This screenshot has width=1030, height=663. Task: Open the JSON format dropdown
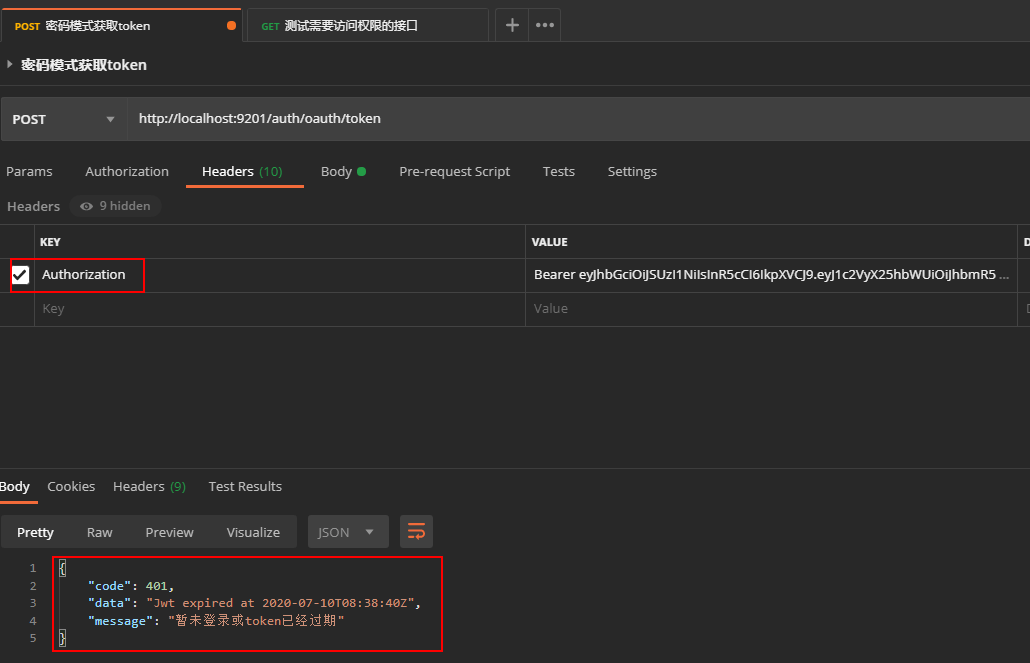coord(347,532)
